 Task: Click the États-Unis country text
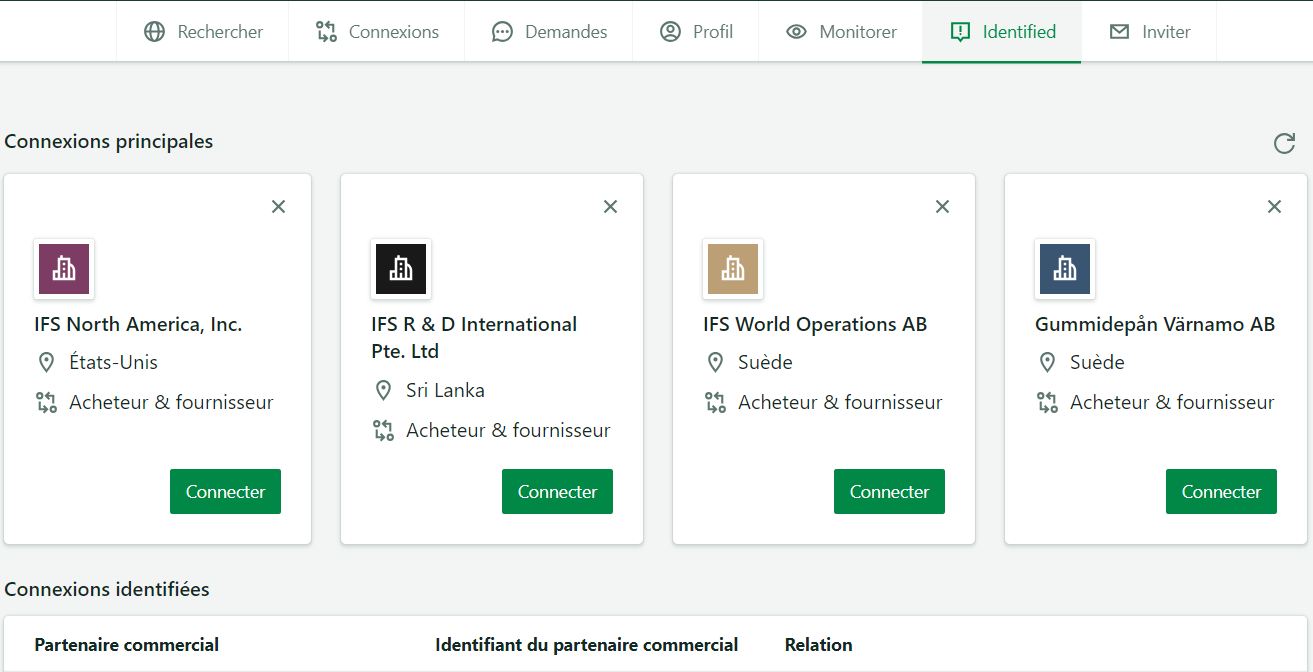pyautogui.click(x=113, y=363)
